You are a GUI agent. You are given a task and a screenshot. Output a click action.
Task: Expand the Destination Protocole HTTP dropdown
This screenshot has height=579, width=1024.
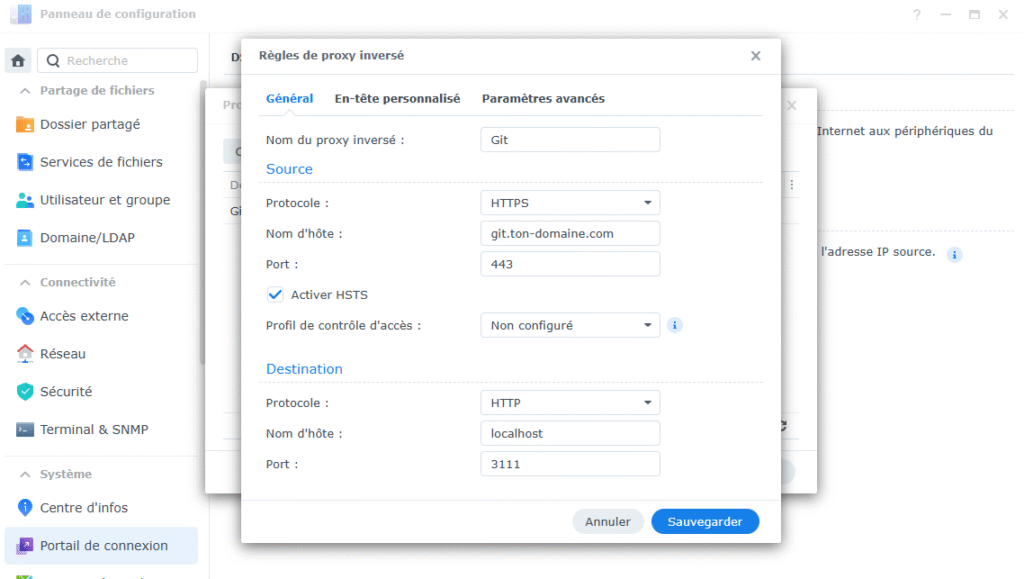click(569, 403)
